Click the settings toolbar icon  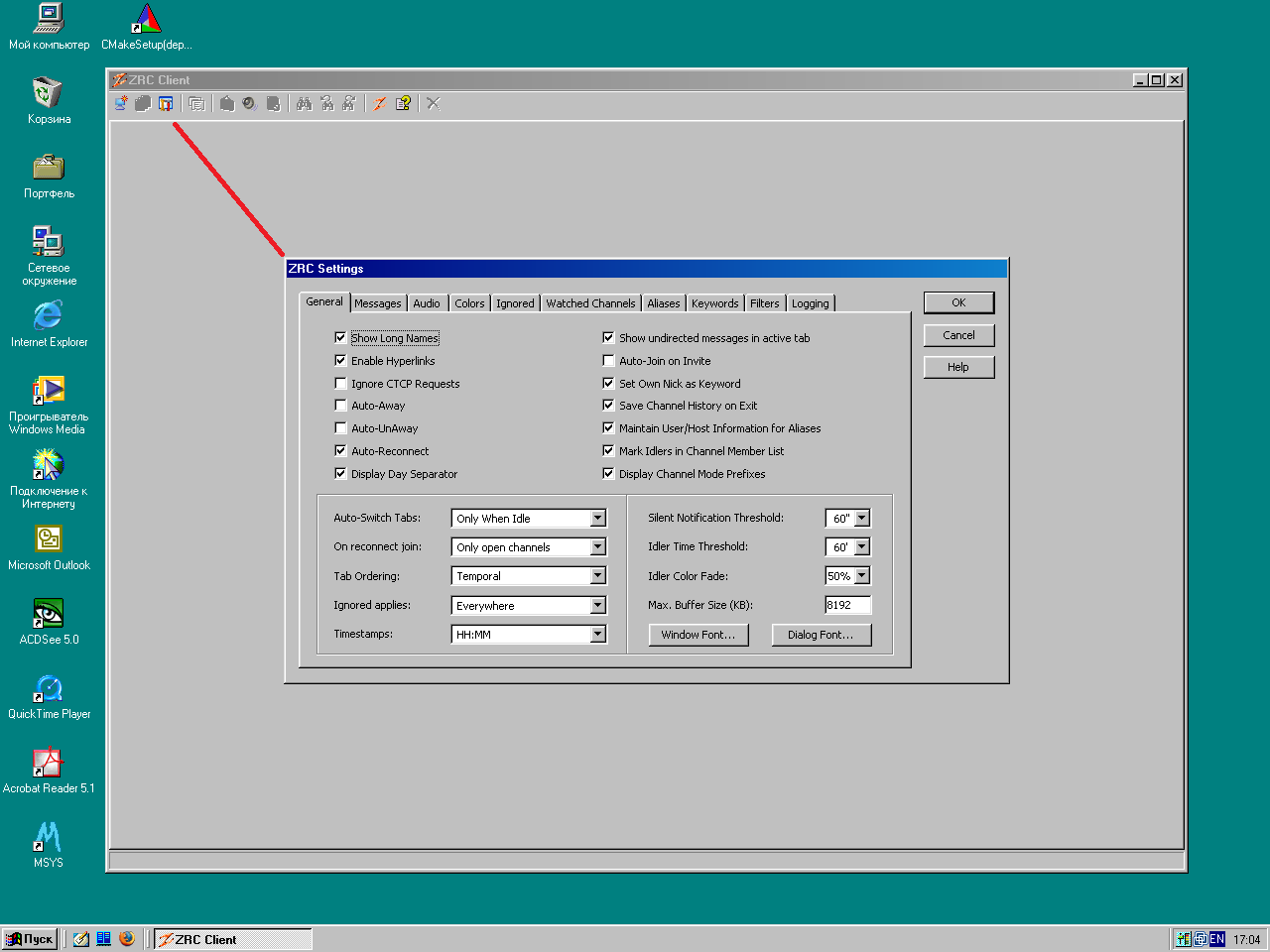[x=166, y=103]
